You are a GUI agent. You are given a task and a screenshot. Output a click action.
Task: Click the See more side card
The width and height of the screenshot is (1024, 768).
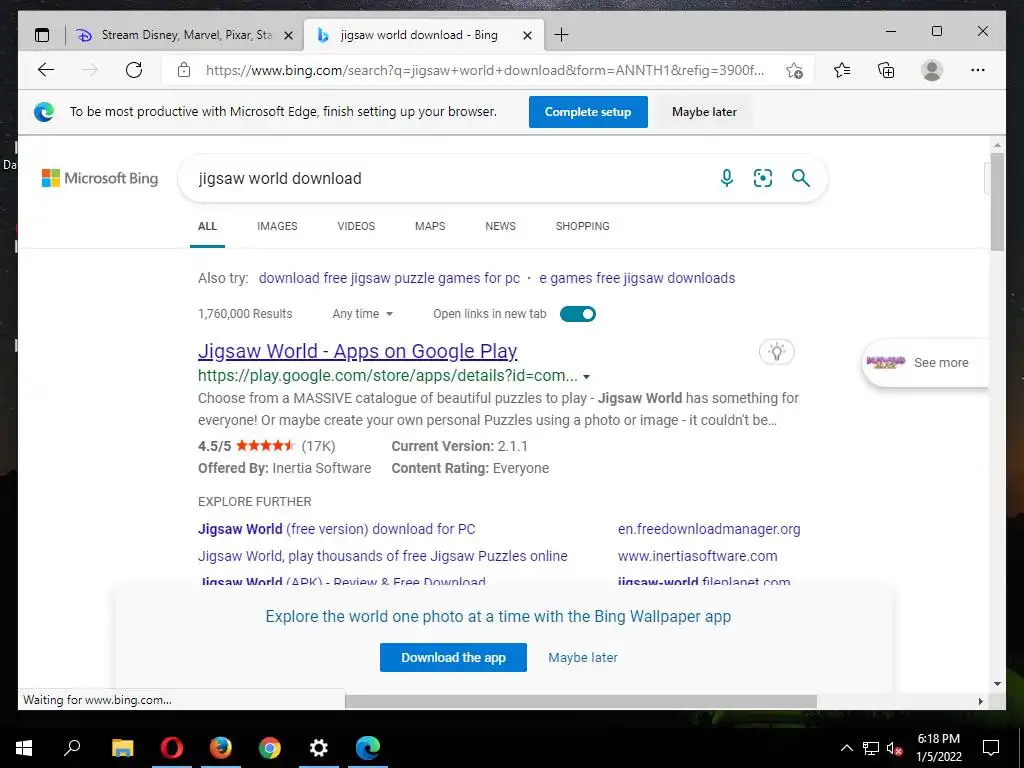click(x=925, y=363)
